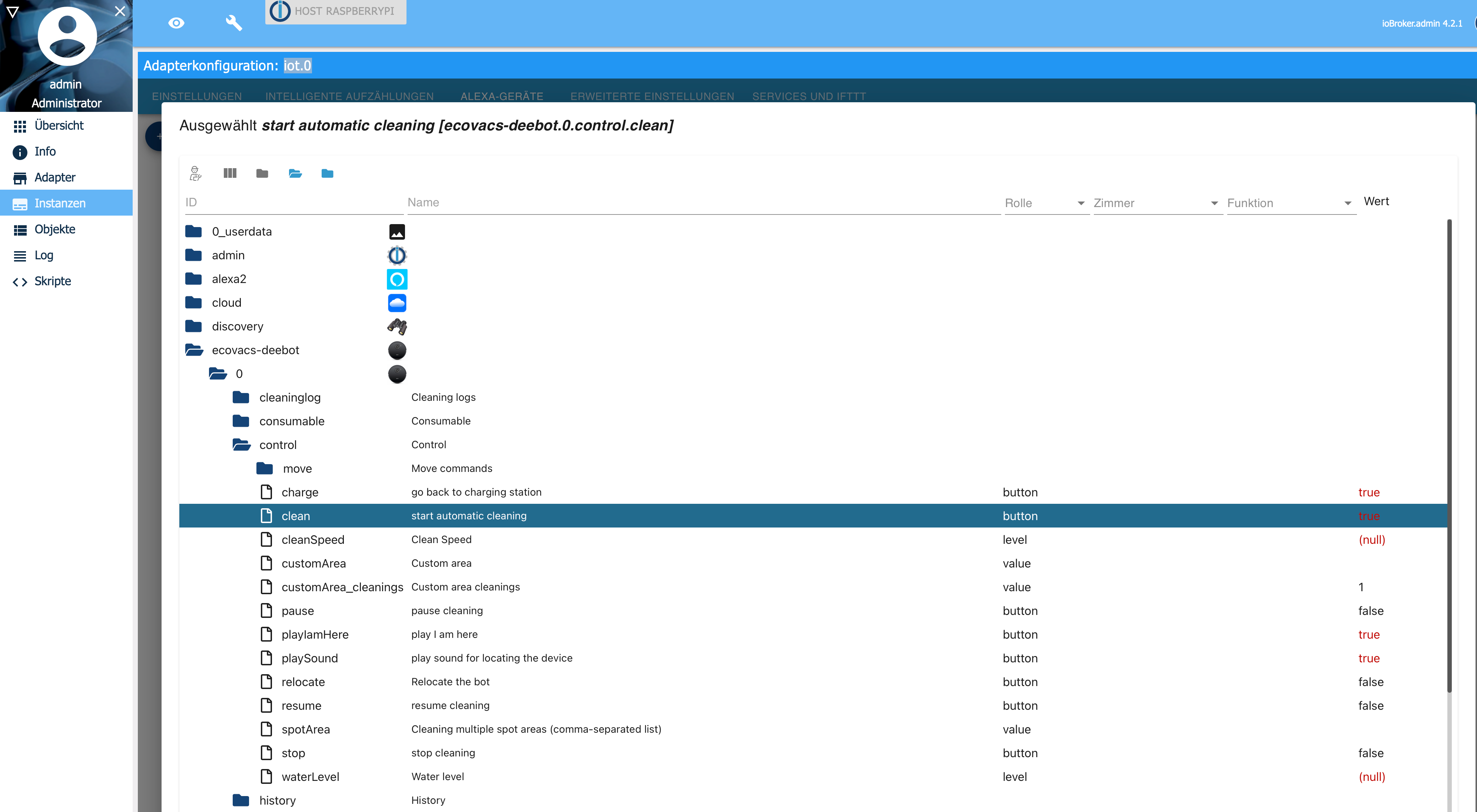The width and height of the screenshot is (1477, 812).
Task: Click the alexa2 adapter icon
Action: [397, 279]
